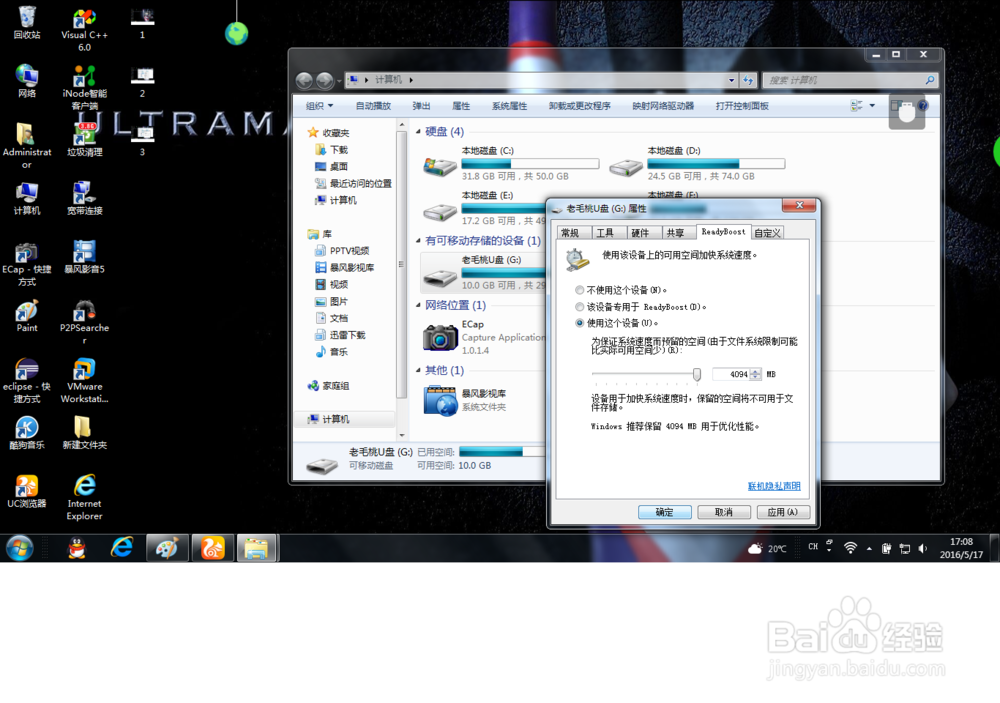Switch to 共享 tab
This screenshot has width=1000, height=703.
point(679,233)
